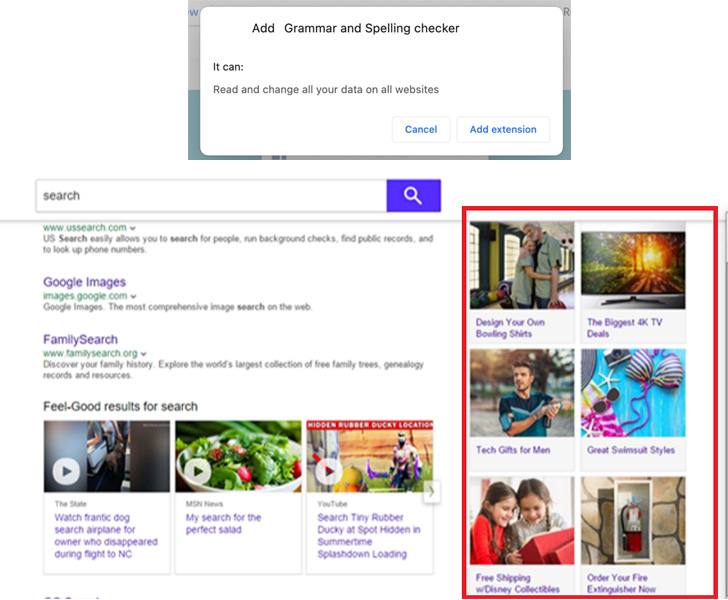Play the Tiny Rubber Ducky video
Image resolution: width=728 pixels, height=600 pixels.
(x=329, y=470)
